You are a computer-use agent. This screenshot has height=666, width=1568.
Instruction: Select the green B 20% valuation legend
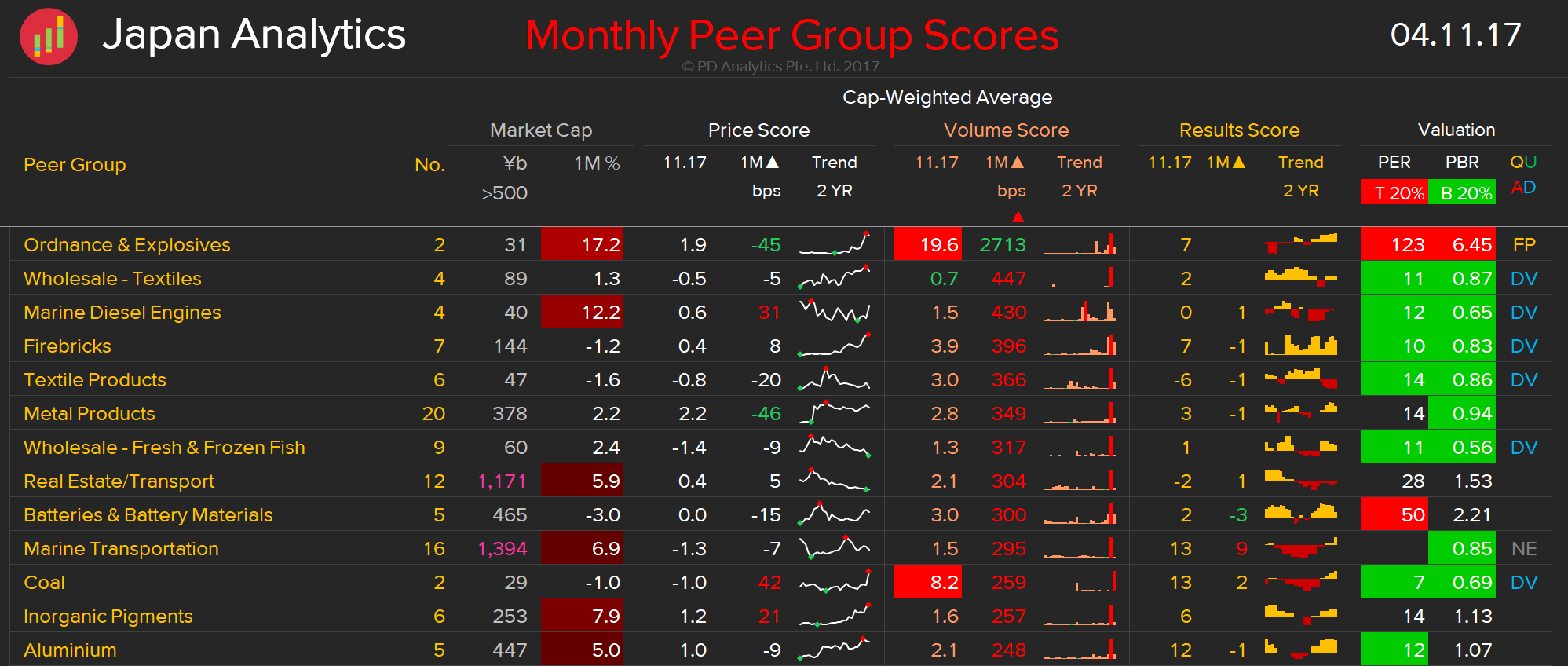coord(1462,192)
